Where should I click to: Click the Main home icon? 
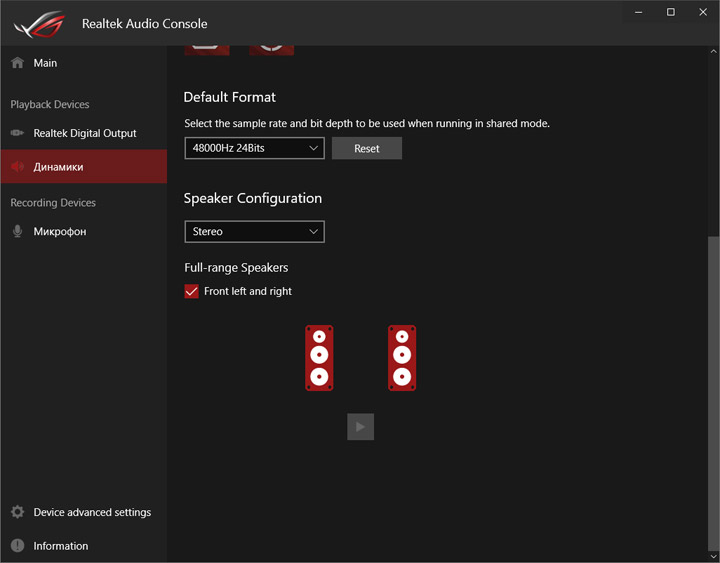coord(17,63)
